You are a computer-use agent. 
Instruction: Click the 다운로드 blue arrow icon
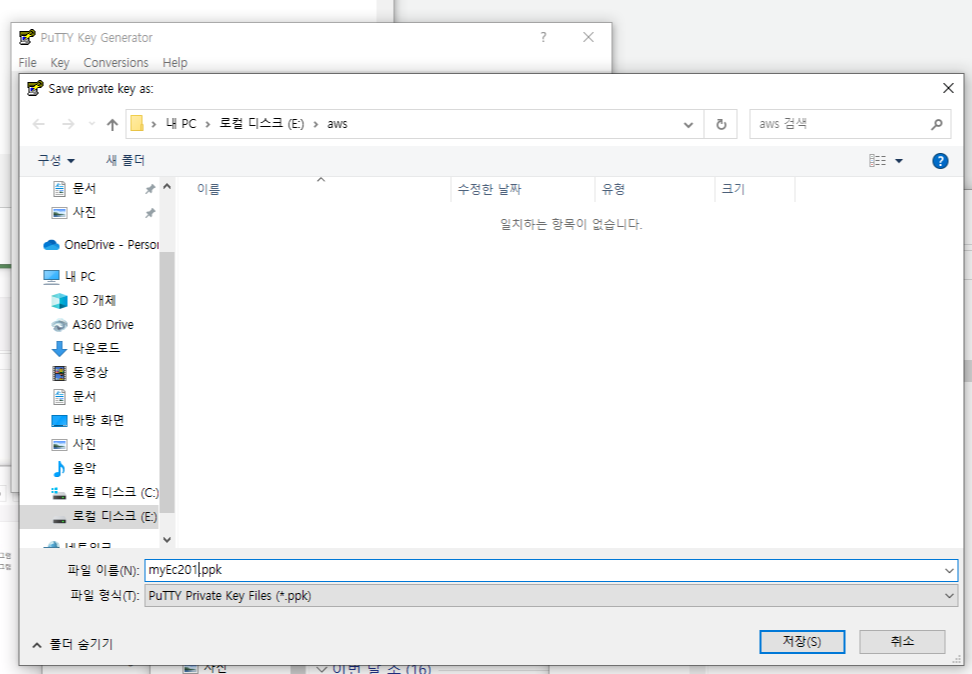[x=59, y=349]
